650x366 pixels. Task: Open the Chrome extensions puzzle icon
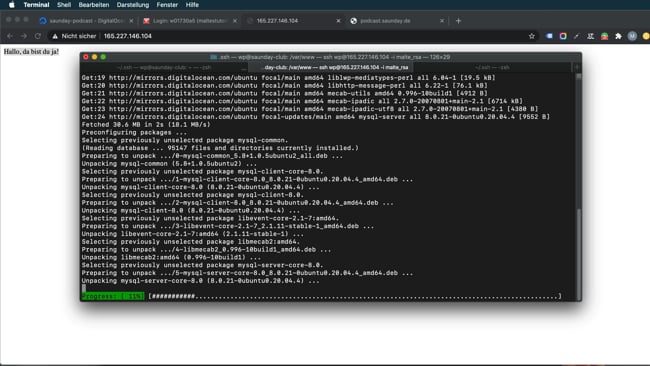(618, 36)
